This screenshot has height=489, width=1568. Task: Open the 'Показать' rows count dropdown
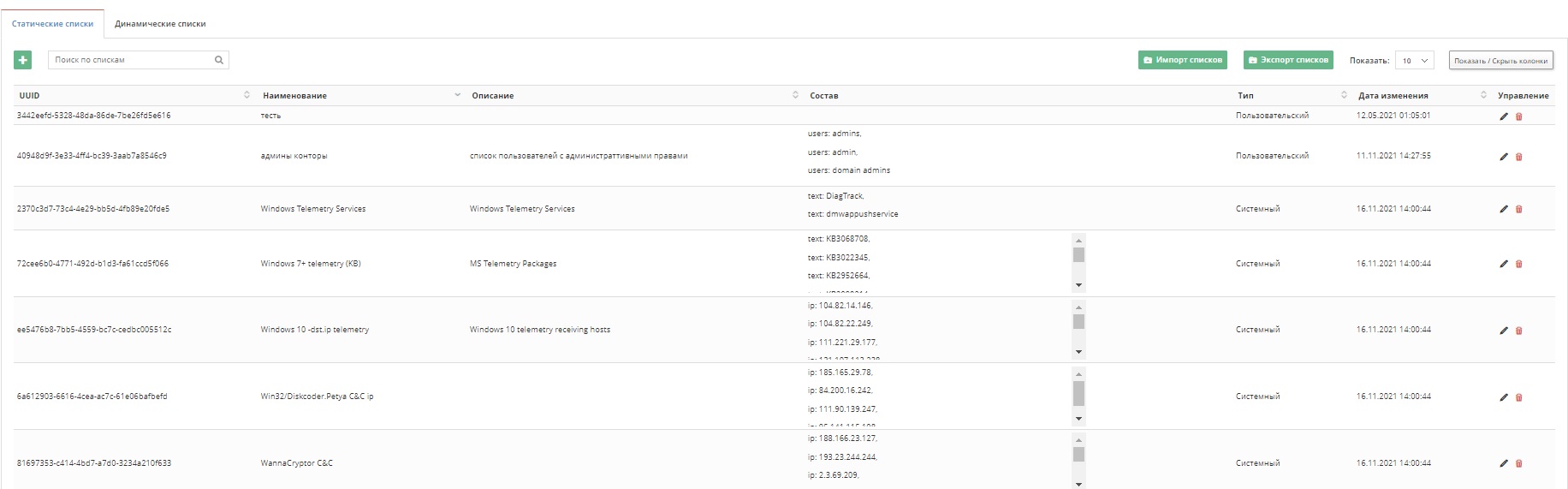1415,61
